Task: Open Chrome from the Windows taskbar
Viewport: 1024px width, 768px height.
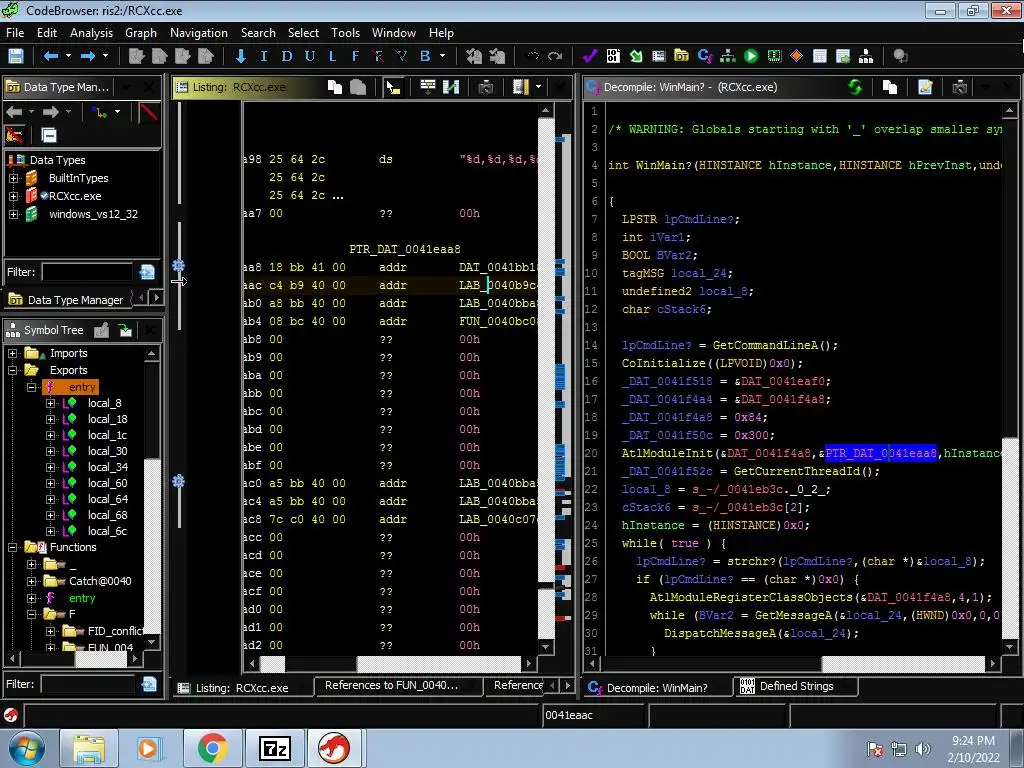Action: pos(213,748)
